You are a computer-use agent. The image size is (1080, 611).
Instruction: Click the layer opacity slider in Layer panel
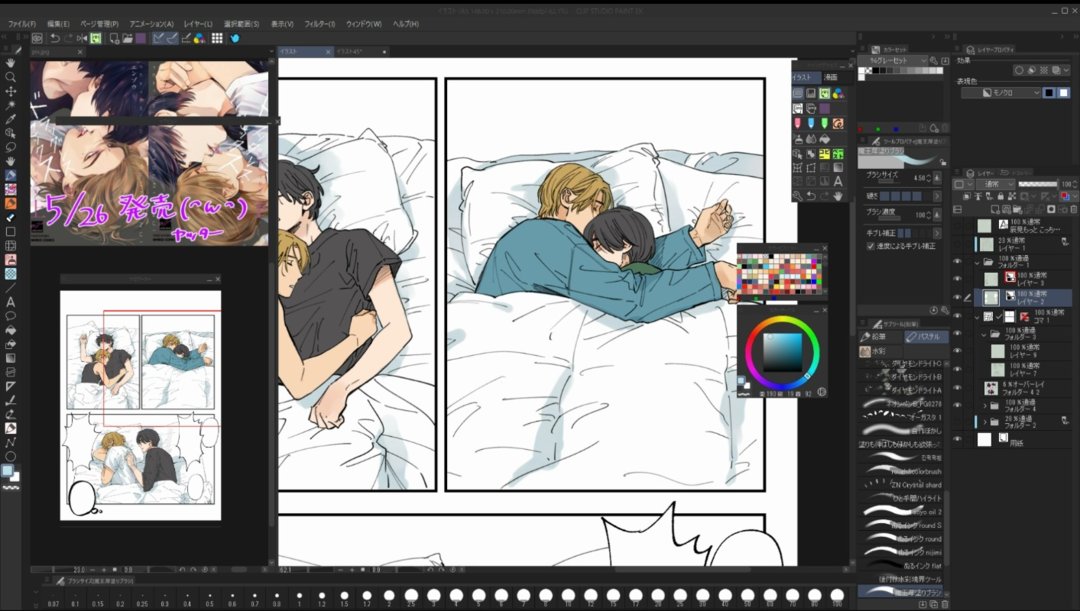pyautogui.click(x=1037, y=184)
